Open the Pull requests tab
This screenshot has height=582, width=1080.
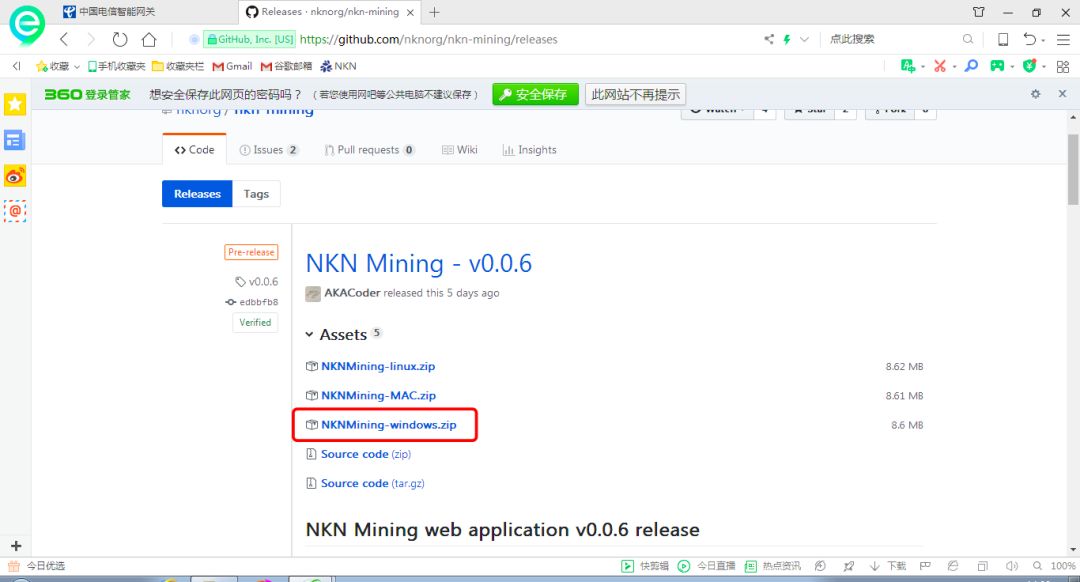pos(369,149)
